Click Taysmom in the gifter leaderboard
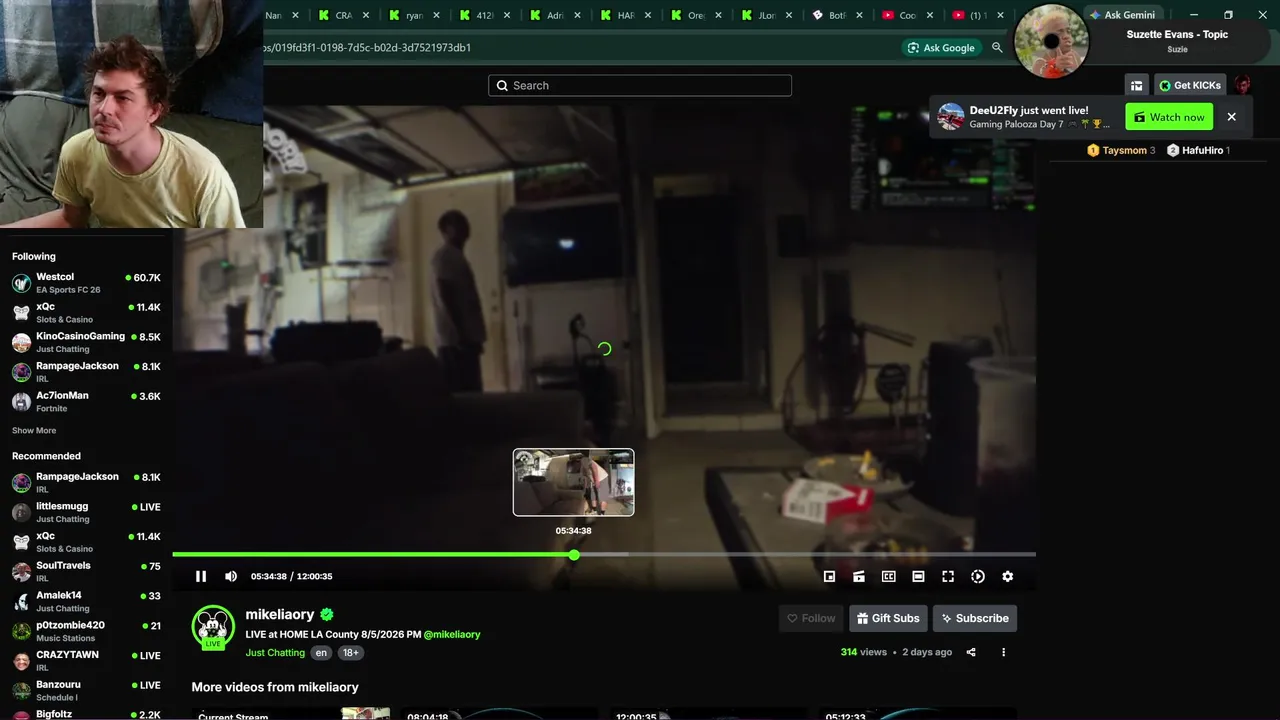Screen dimensions: 1280x720 [1124, 150]
